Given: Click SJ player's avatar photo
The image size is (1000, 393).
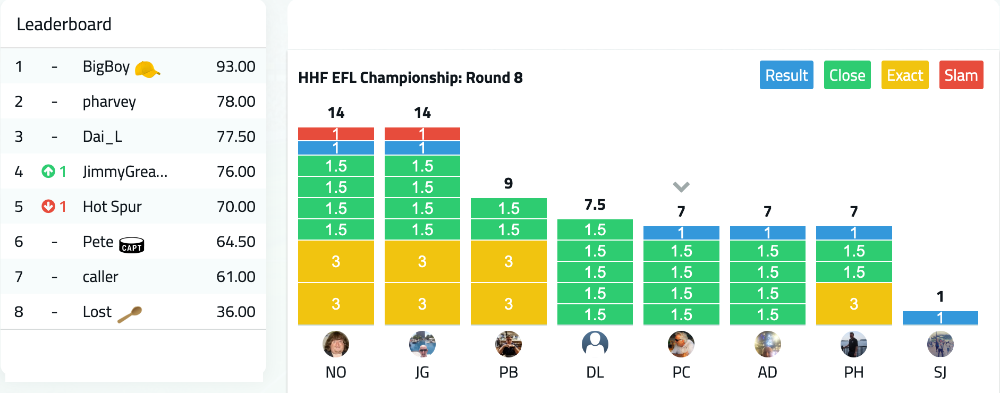Looking at the screenshot, I should tap(940, 345).
